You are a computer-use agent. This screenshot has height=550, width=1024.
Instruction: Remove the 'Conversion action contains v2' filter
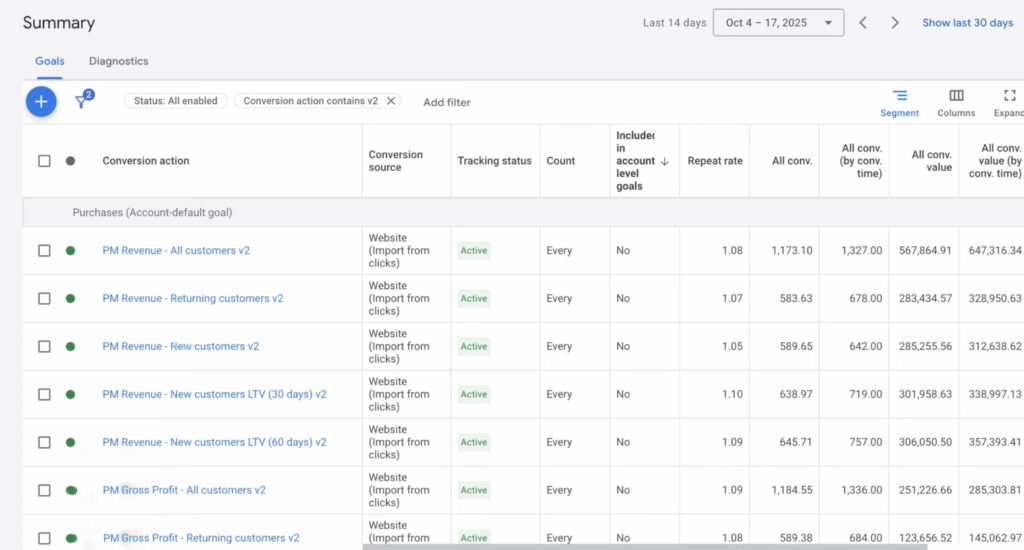coord(391,101)
